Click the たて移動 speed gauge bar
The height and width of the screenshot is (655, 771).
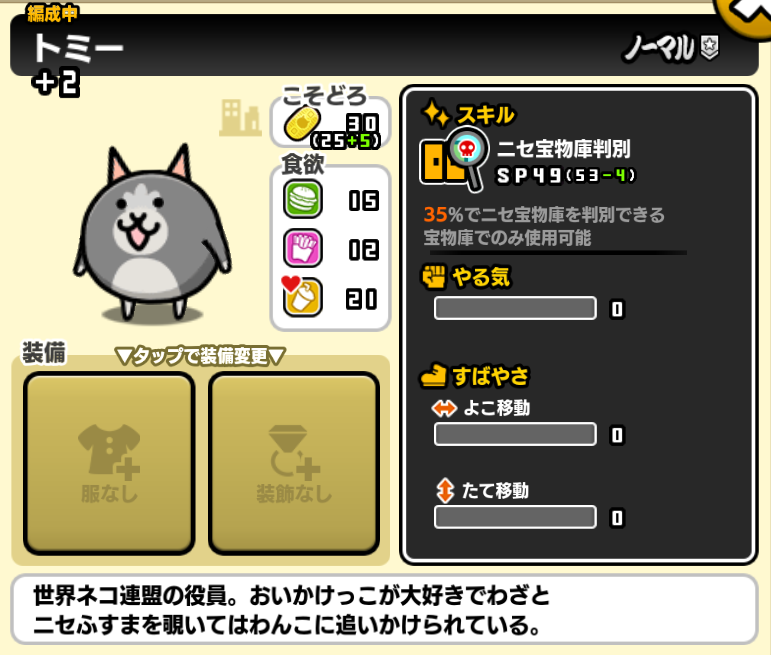515,517
